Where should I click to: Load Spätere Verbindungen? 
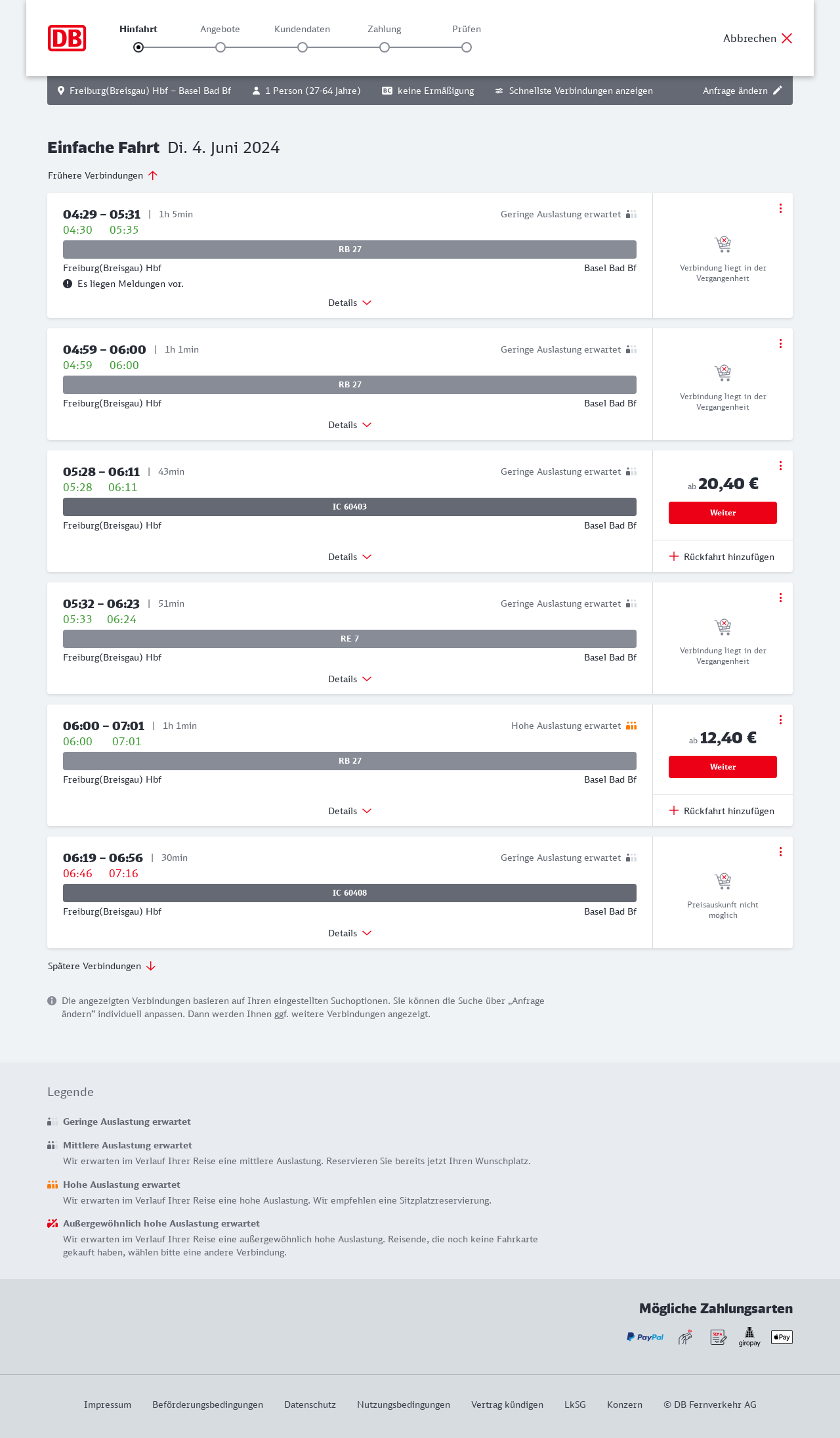click(x=102, y=966)
